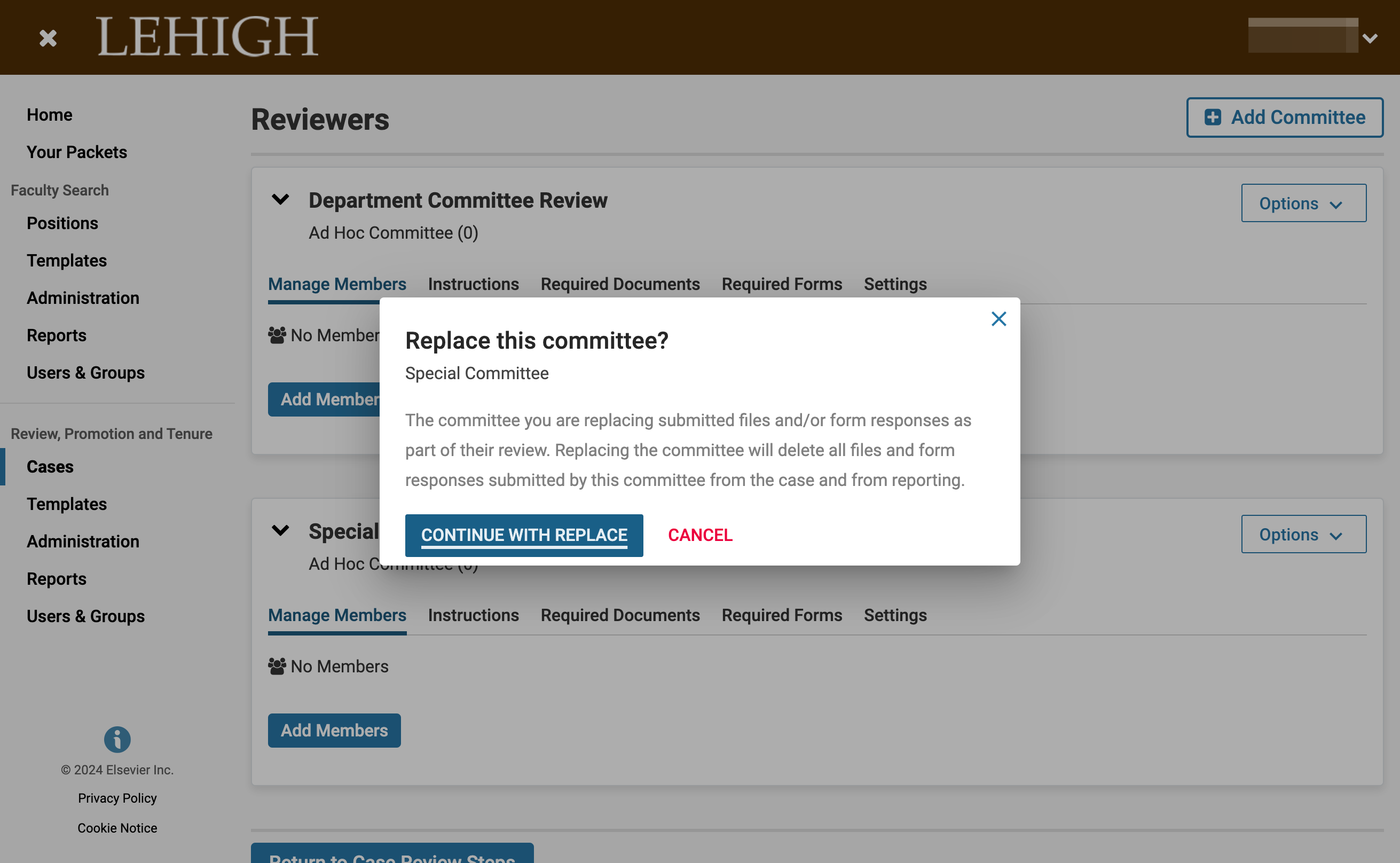
Task: Open Options dropdown for Department Committee Review
Action: coord(1303,203)
